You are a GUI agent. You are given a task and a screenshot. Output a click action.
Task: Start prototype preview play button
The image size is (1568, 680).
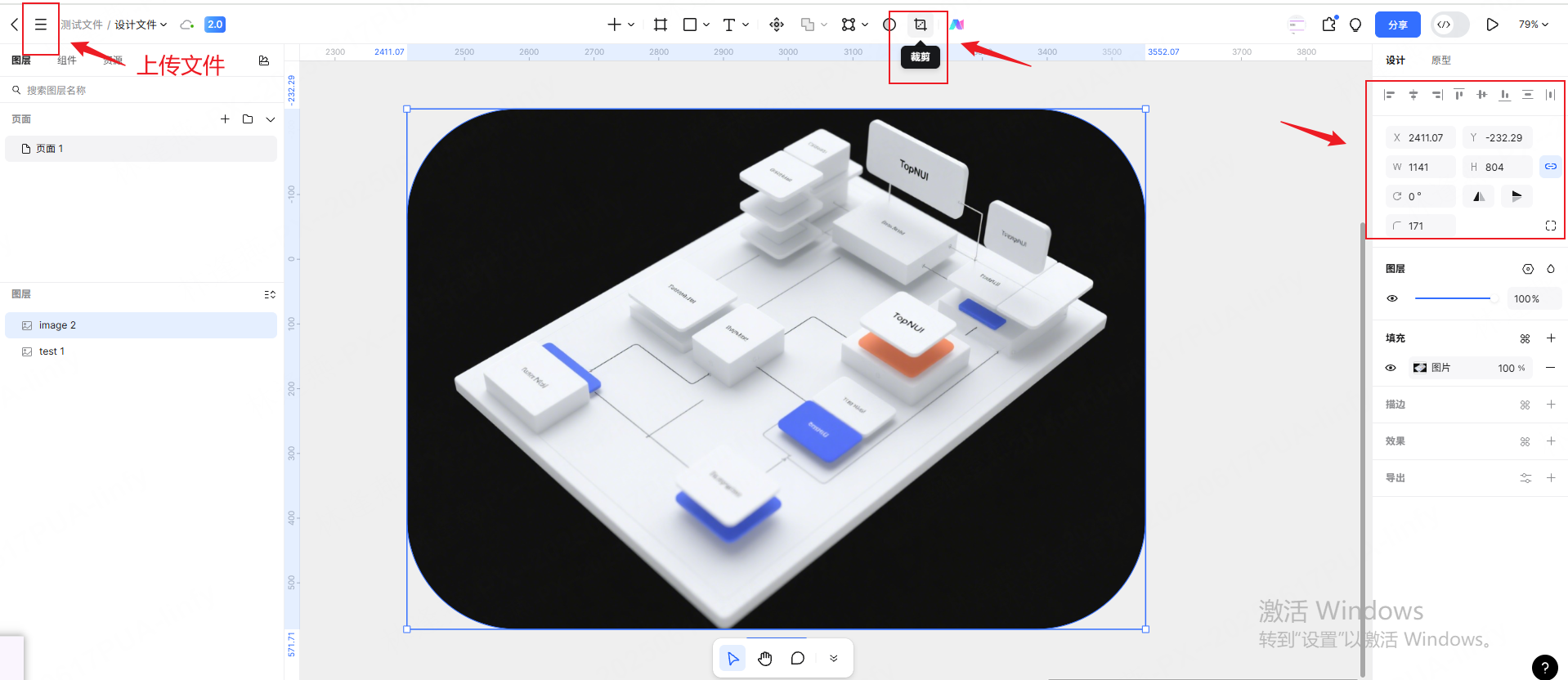pyautogui.click(x=1492, y=25)
